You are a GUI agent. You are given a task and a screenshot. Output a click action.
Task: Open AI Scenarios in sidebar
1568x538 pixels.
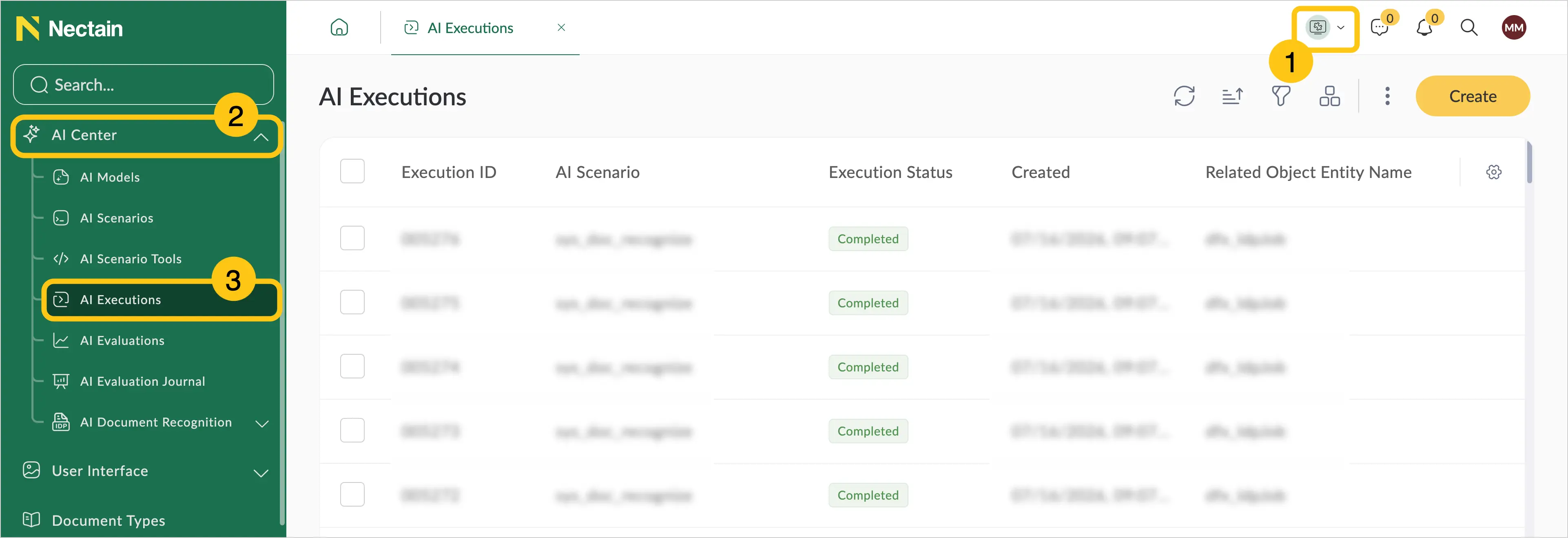click(117, 218)
